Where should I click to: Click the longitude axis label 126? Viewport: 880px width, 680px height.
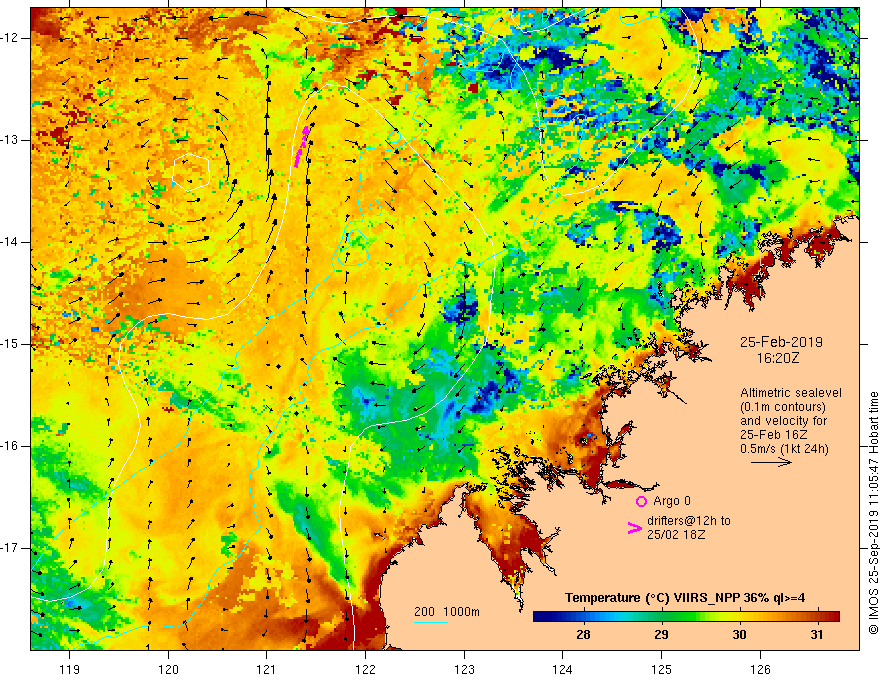click(760, 669)
